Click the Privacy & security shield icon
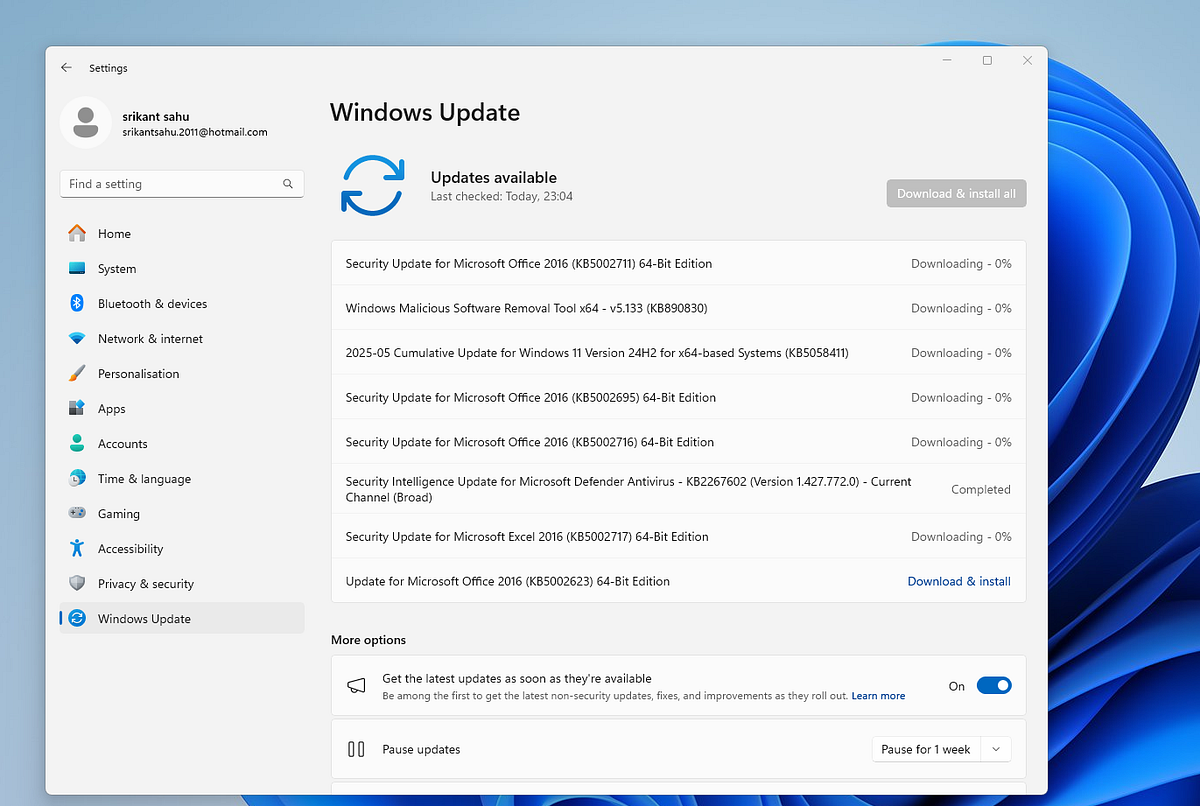 tap(77, 583)
